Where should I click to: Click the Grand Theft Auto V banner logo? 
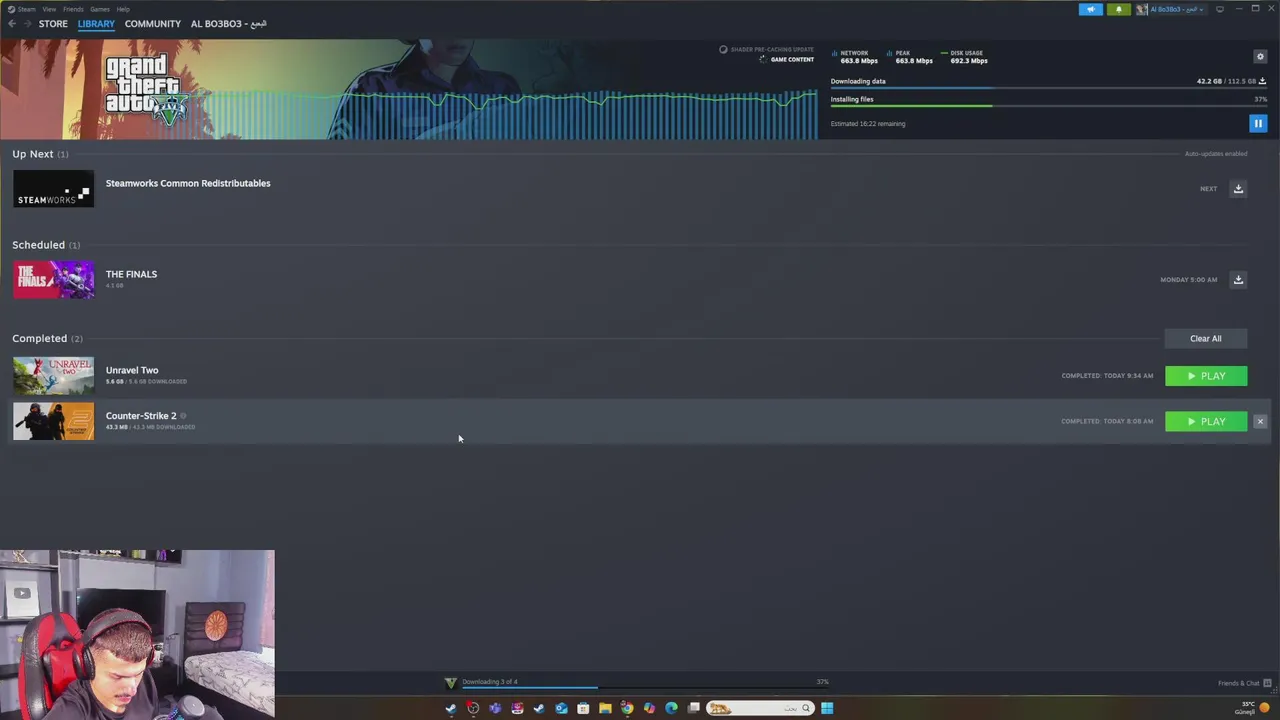point(146,90)
